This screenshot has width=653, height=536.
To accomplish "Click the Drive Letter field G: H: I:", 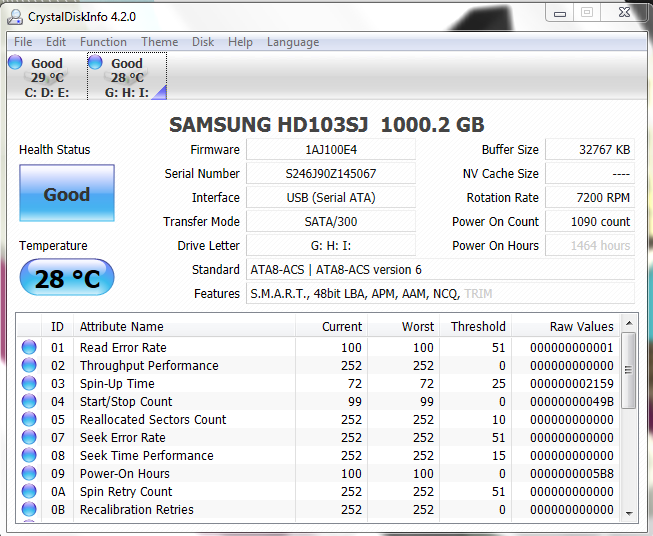I will pyautogui.click(x=331, y=245).
